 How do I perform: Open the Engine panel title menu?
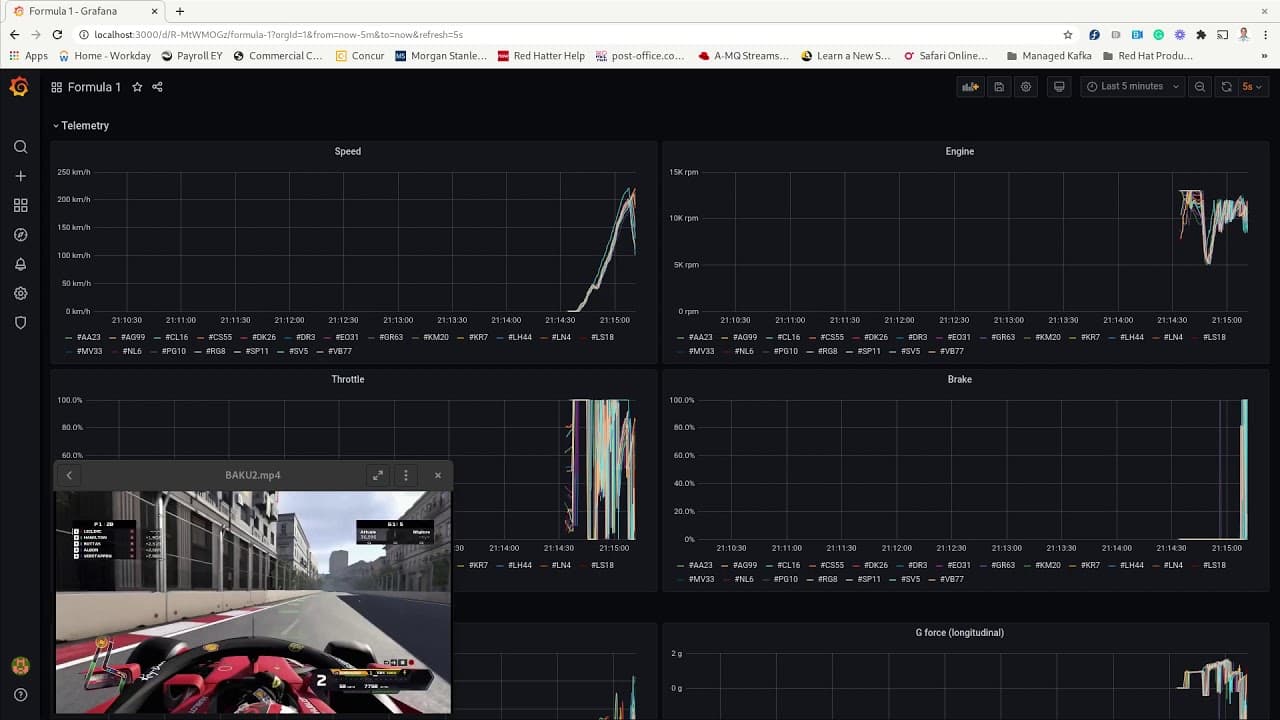click(x=960, y=152)
